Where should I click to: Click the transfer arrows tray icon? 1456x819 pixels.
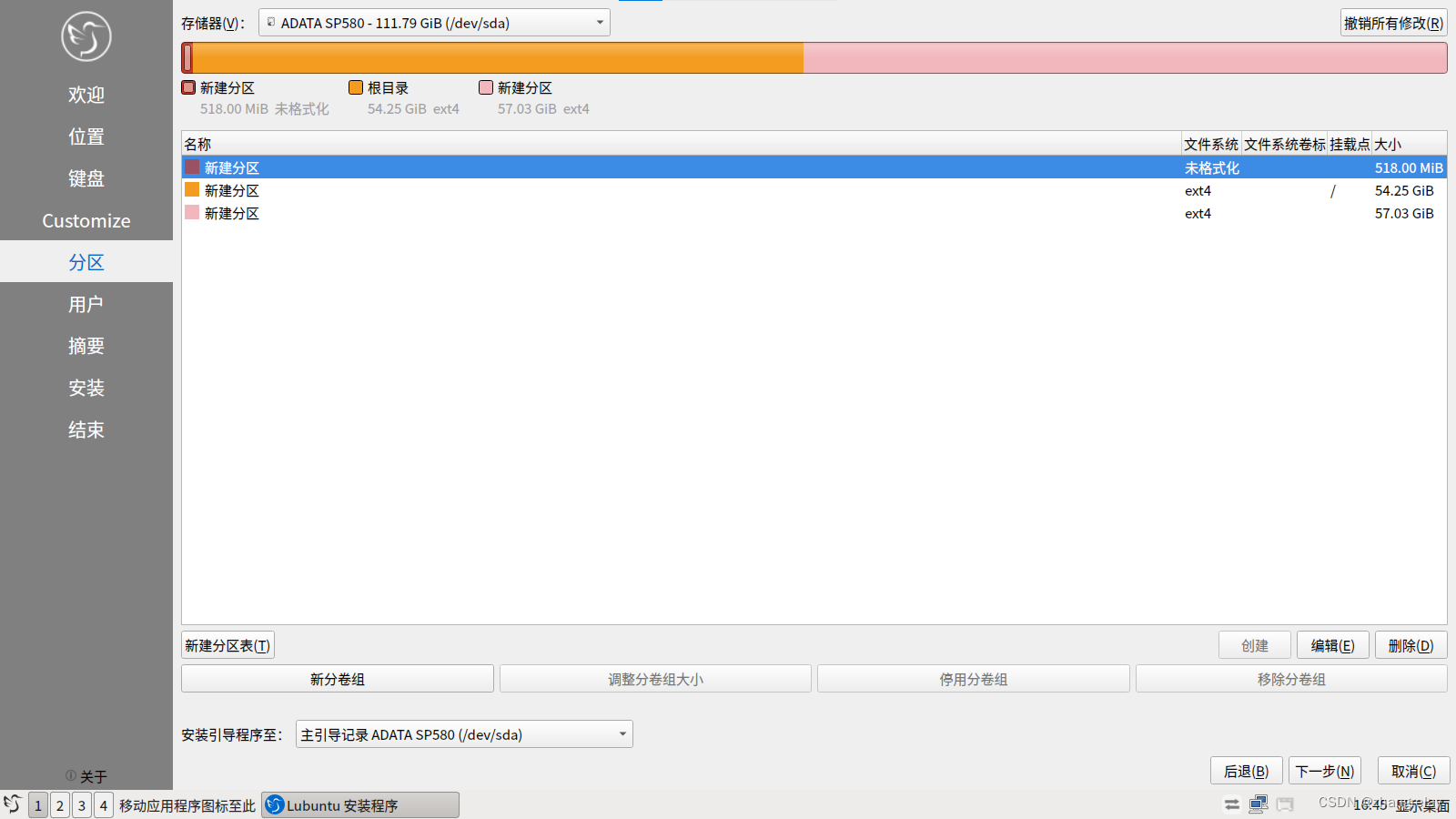coord(1231,804)
